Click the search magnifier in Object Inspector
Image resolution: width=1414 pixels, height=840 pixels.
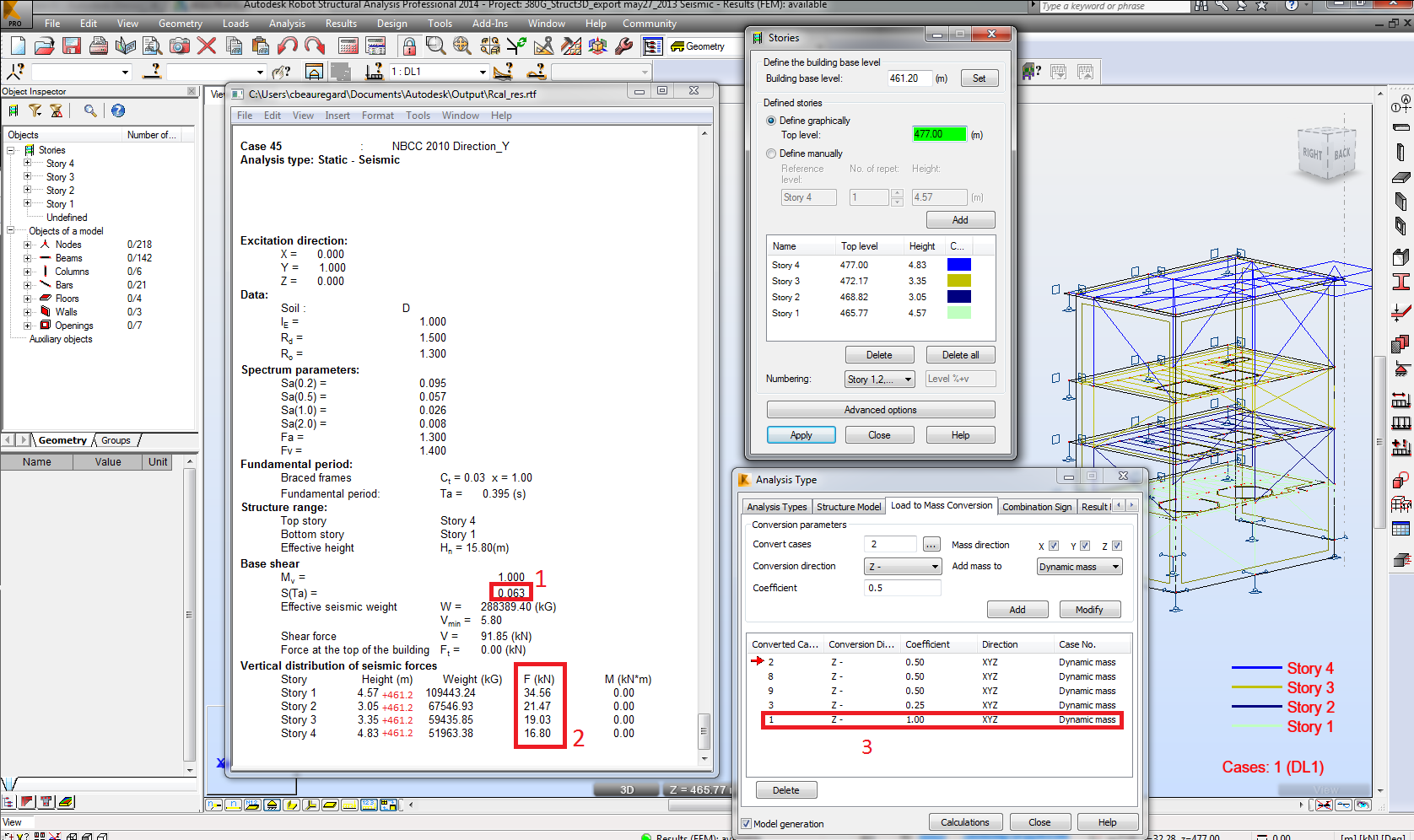point(89,110)
